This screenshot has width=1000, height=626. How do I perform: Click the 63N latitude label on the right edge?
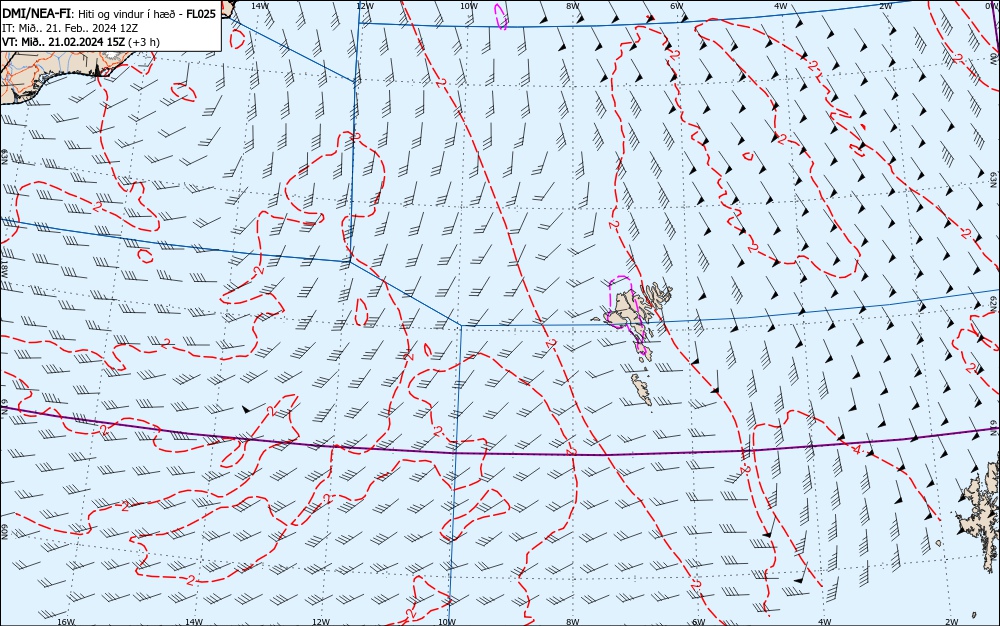pyautogui.click(x=994, y=179)
